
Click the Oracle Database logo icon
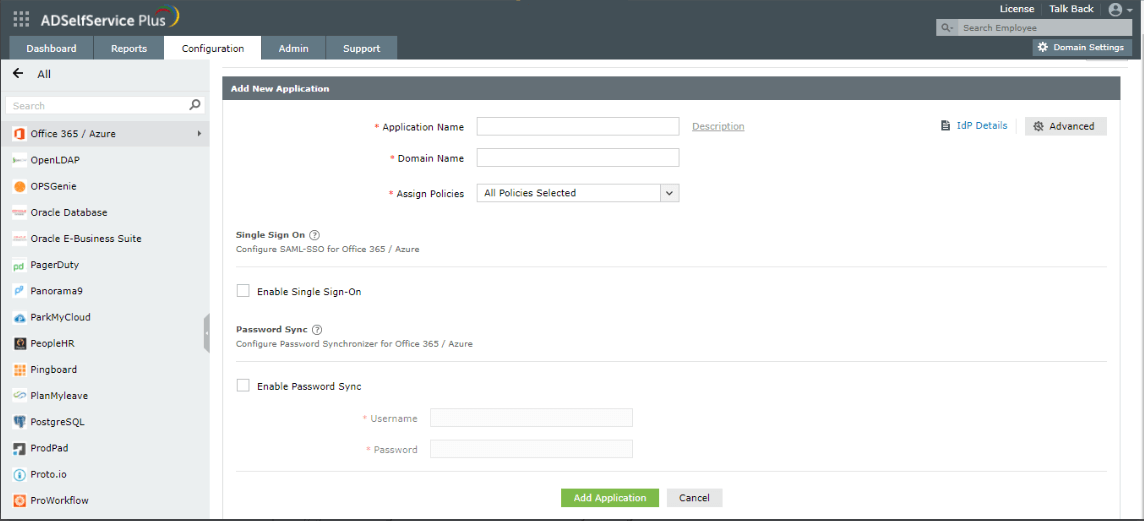click(x=20, y=212)
